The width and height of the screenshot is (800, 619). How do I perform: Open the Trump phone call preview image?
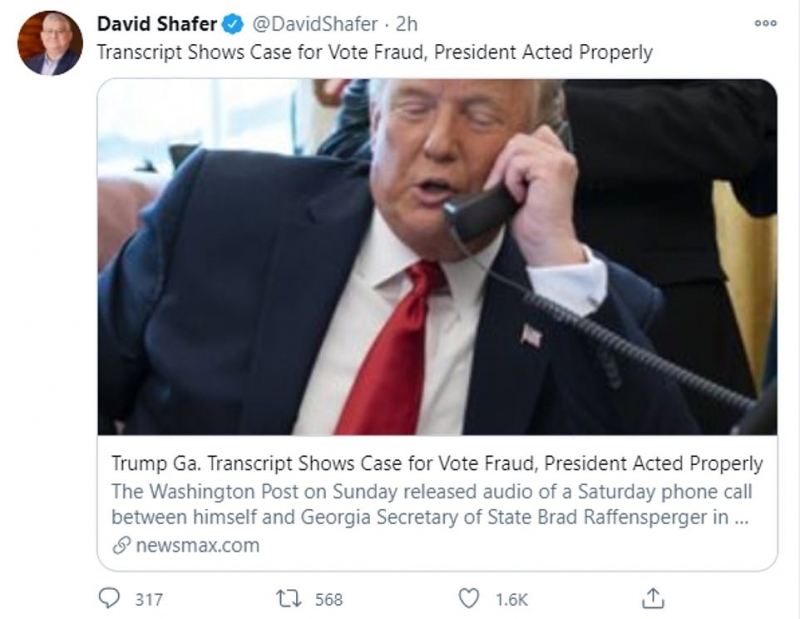[x=437, y=257]
